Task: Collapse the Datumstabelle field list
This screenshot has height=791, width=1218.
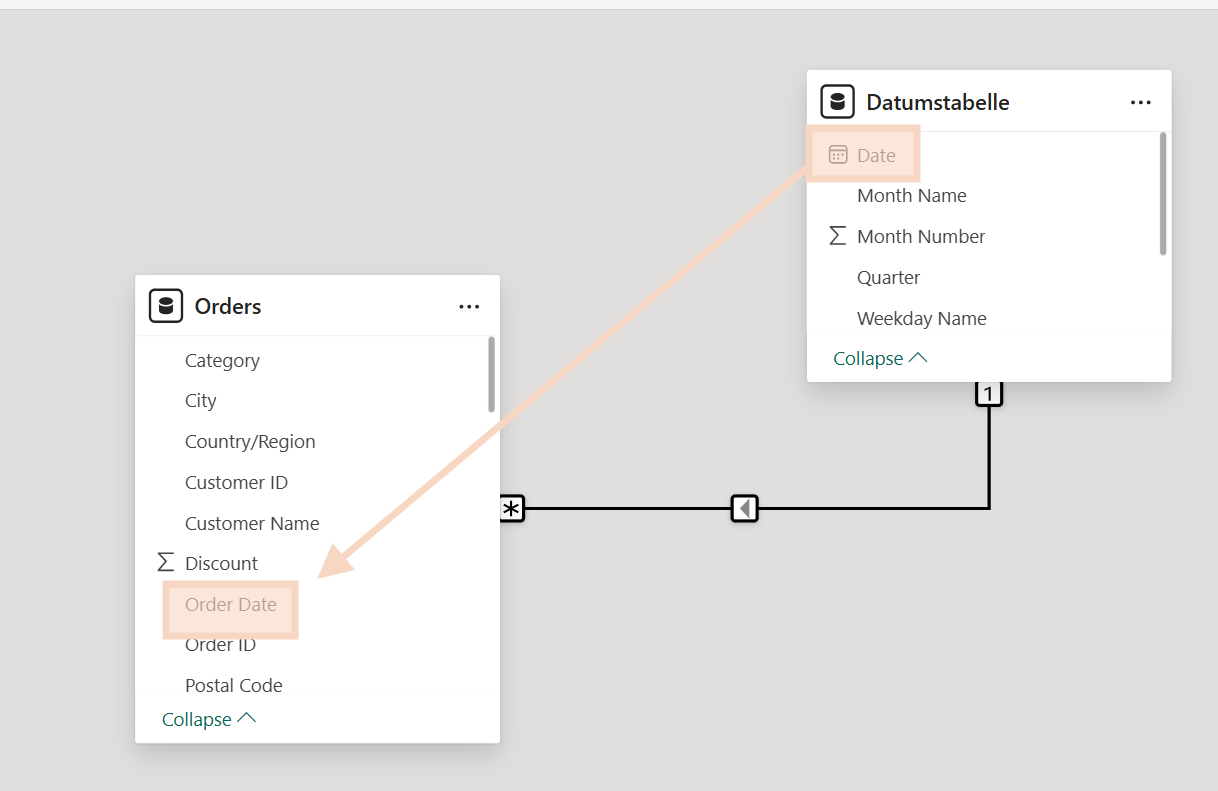Action: click(880, 358)
